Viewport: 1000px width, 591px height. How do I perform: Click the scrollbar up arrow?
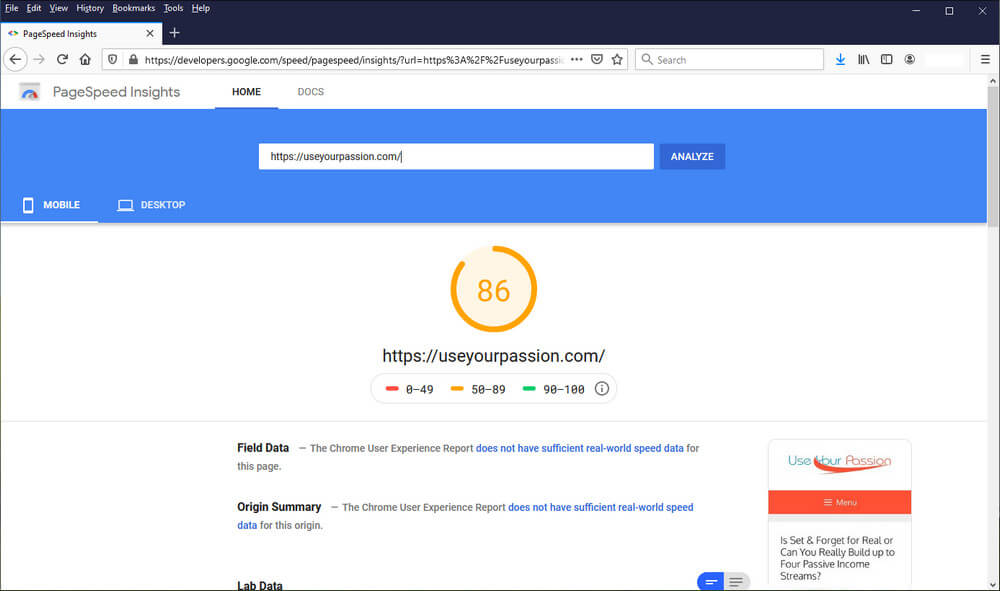[992, 81]
